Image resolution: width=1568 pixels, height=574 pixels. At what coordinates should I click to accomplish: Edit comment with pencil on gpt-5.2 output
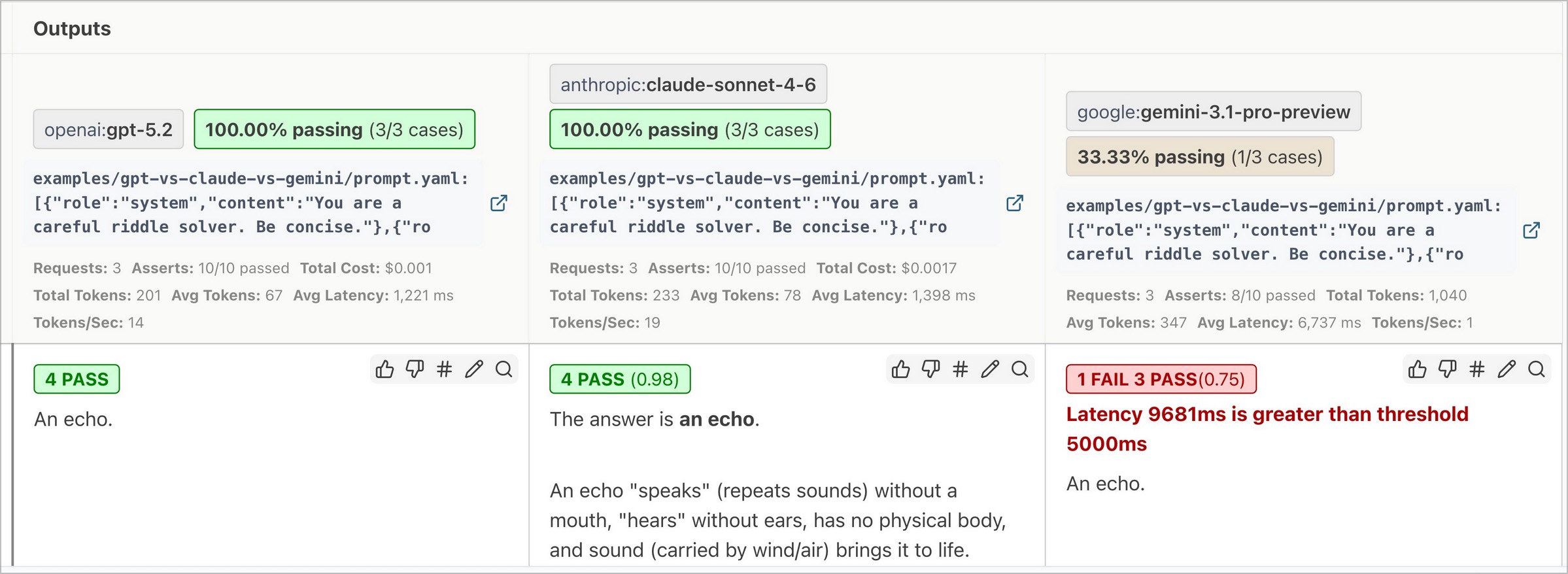coord(474,369)
